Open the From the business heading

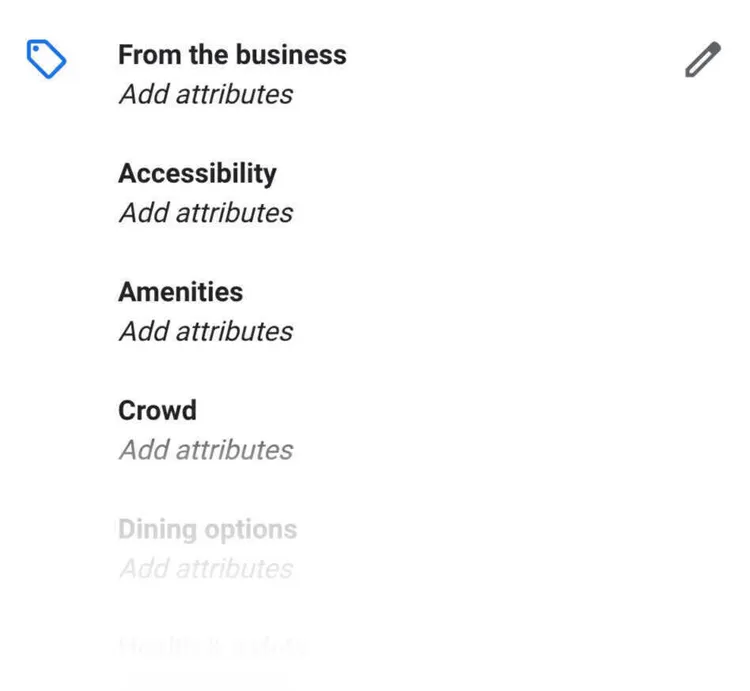[x=232, y=55]
